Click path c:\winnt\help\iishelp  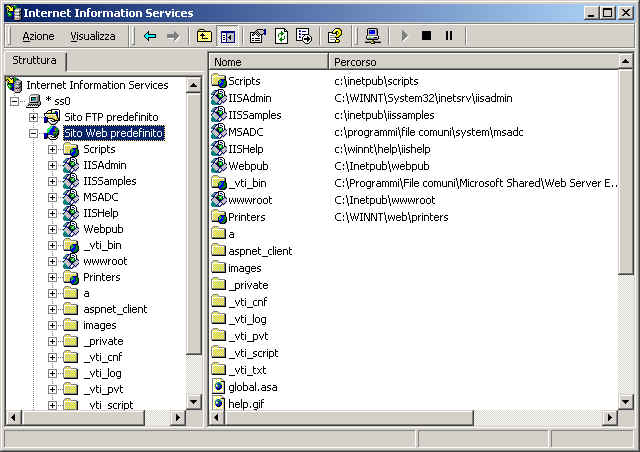[382, 149]
